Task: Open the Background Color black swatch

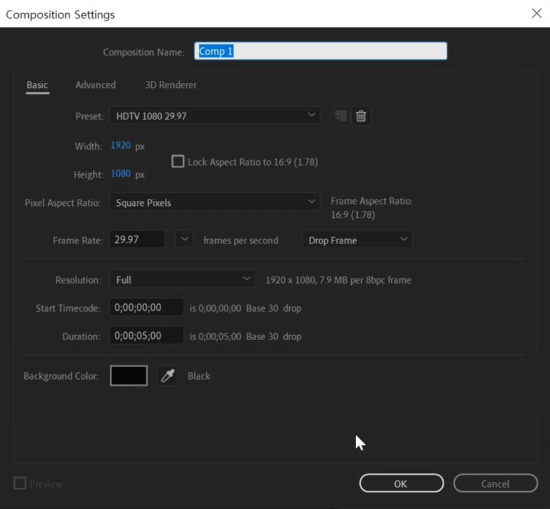Action: tap(129, 375)
